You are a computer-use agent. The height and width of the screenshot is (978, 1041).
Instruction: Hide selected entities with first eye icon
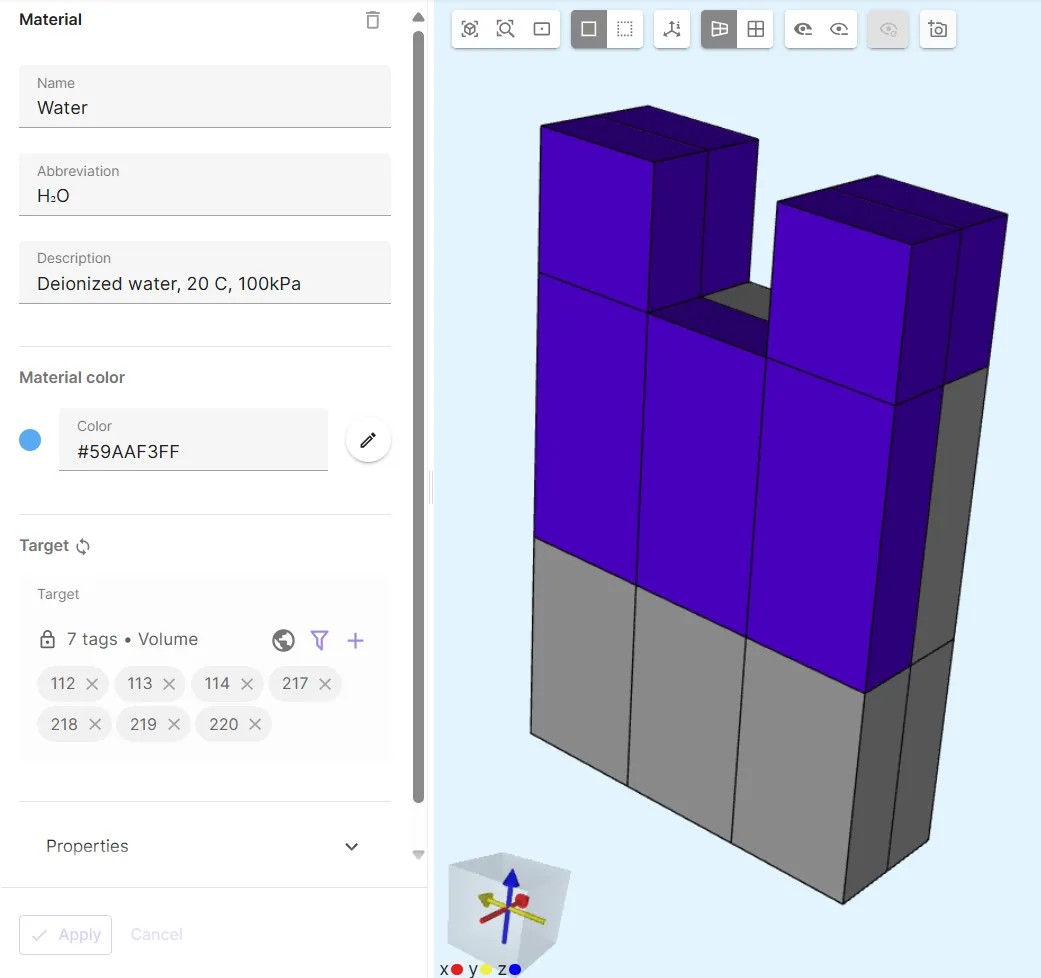pyautogui.click(x=803, y=29)
